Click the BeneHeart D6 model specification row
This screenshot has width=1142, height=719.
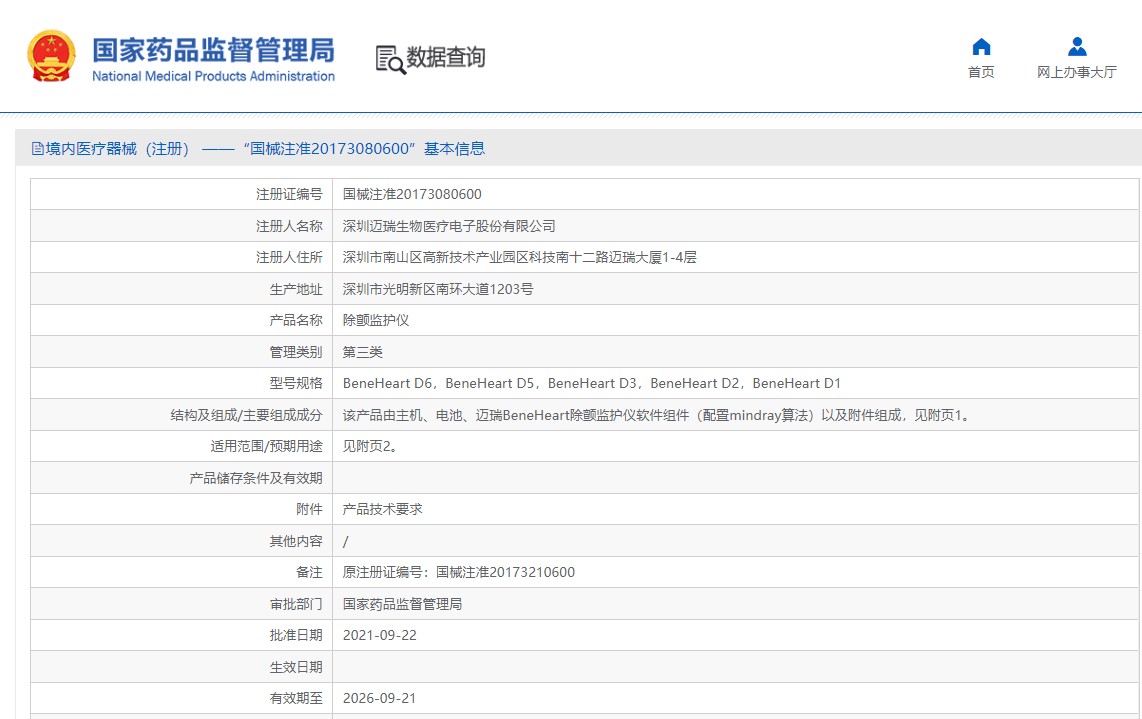[592, 383]
